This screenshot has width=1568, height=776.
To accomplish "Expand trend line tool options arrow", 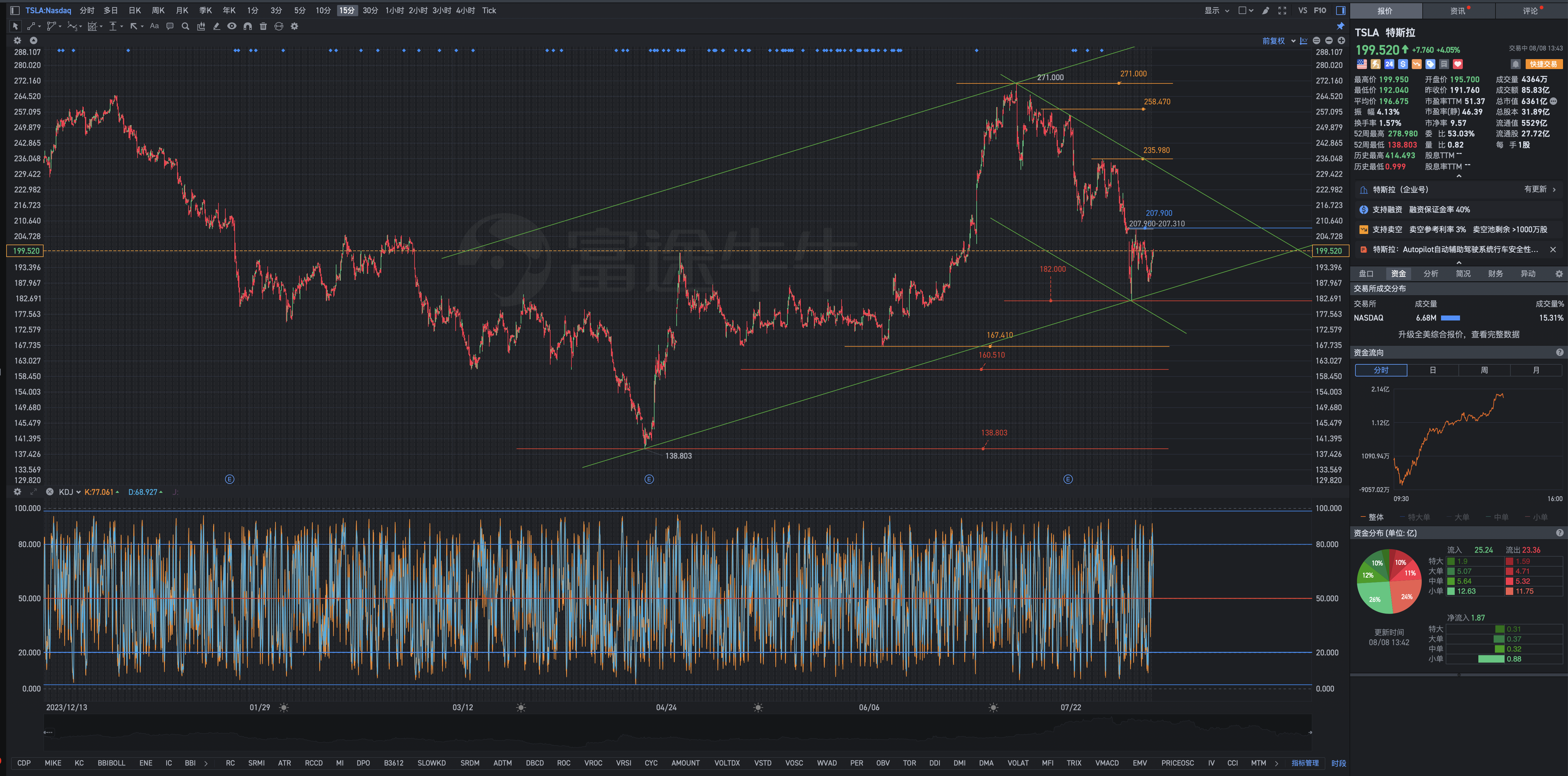I will click(40, 27).
